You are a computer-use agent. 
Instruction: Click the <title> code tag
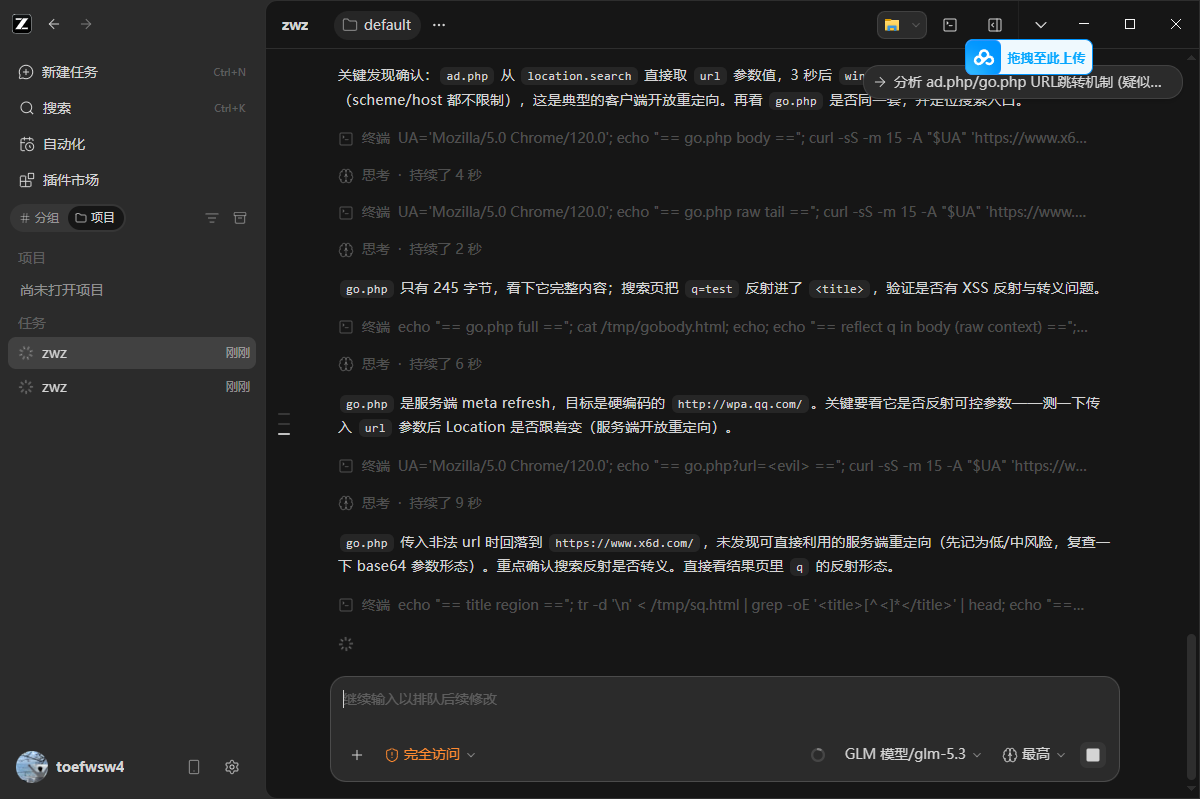(x=839, y=289)
